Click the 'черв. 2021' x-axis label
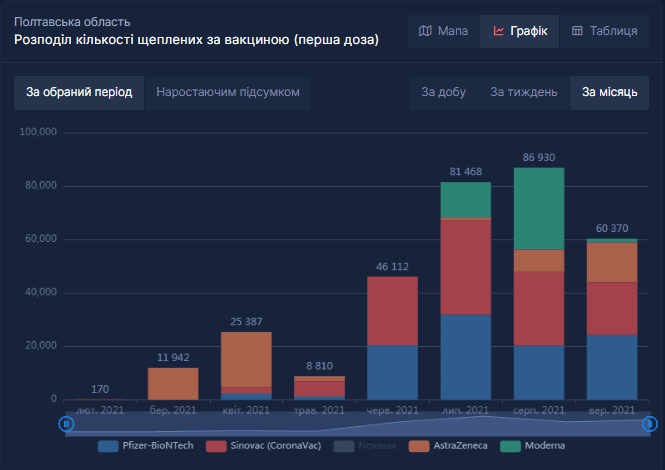The height and width of the screenshot is (470, 665). 392,410
